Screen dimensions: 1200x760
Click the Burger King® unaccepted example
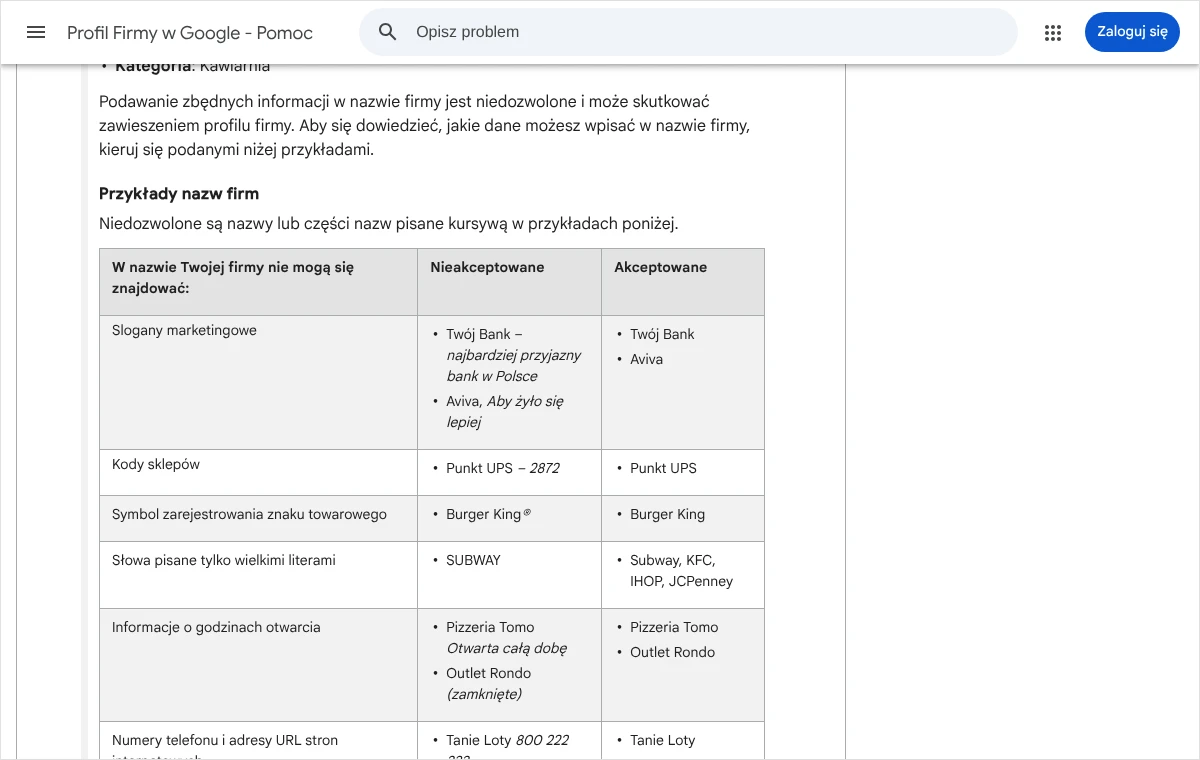tap(489, 514)
